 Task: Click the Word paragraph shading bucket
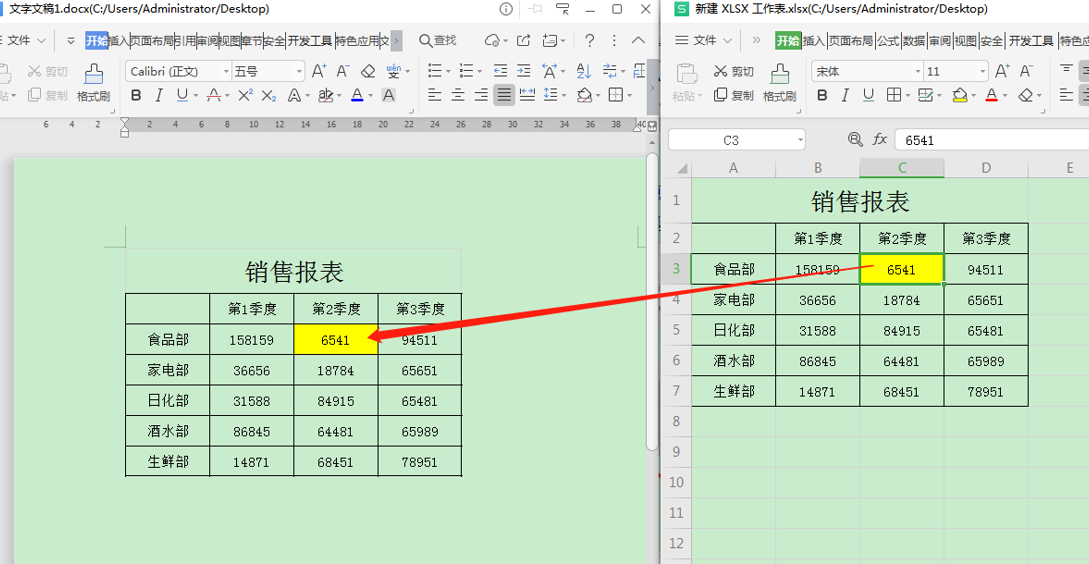584,95
